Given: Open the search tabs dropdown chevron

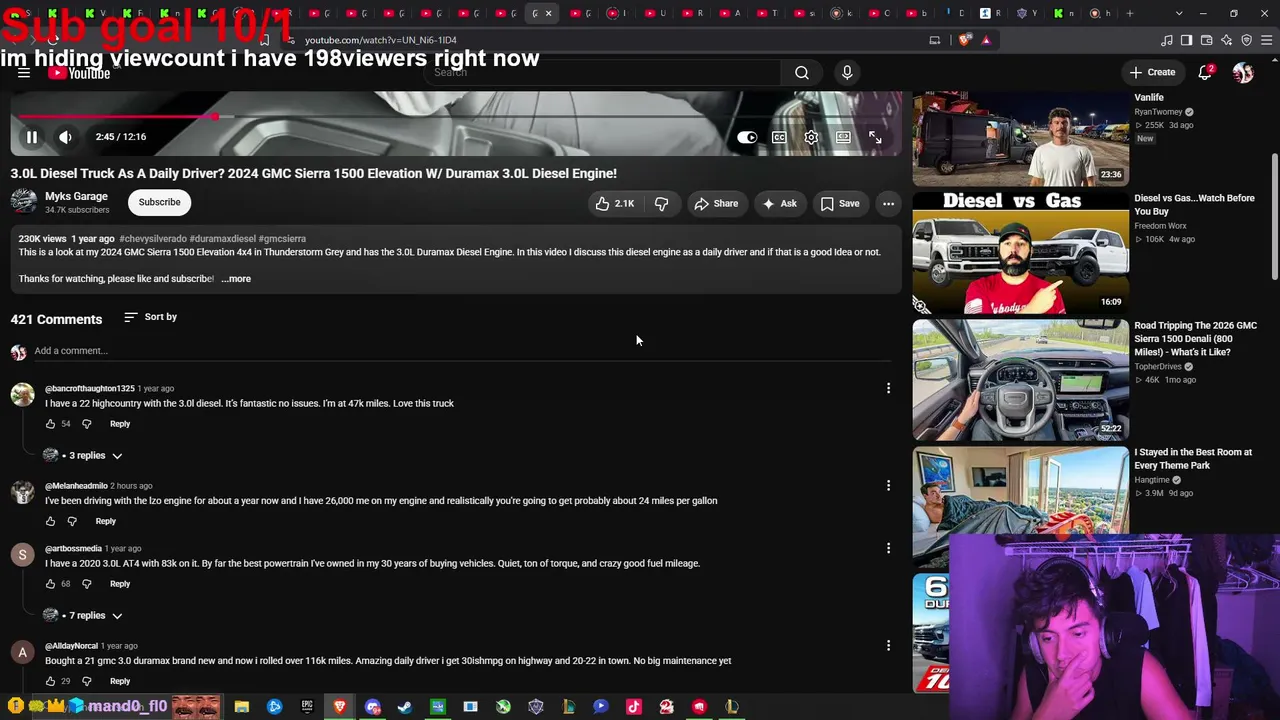Looking at the screenshot, I should (1179, 14).
